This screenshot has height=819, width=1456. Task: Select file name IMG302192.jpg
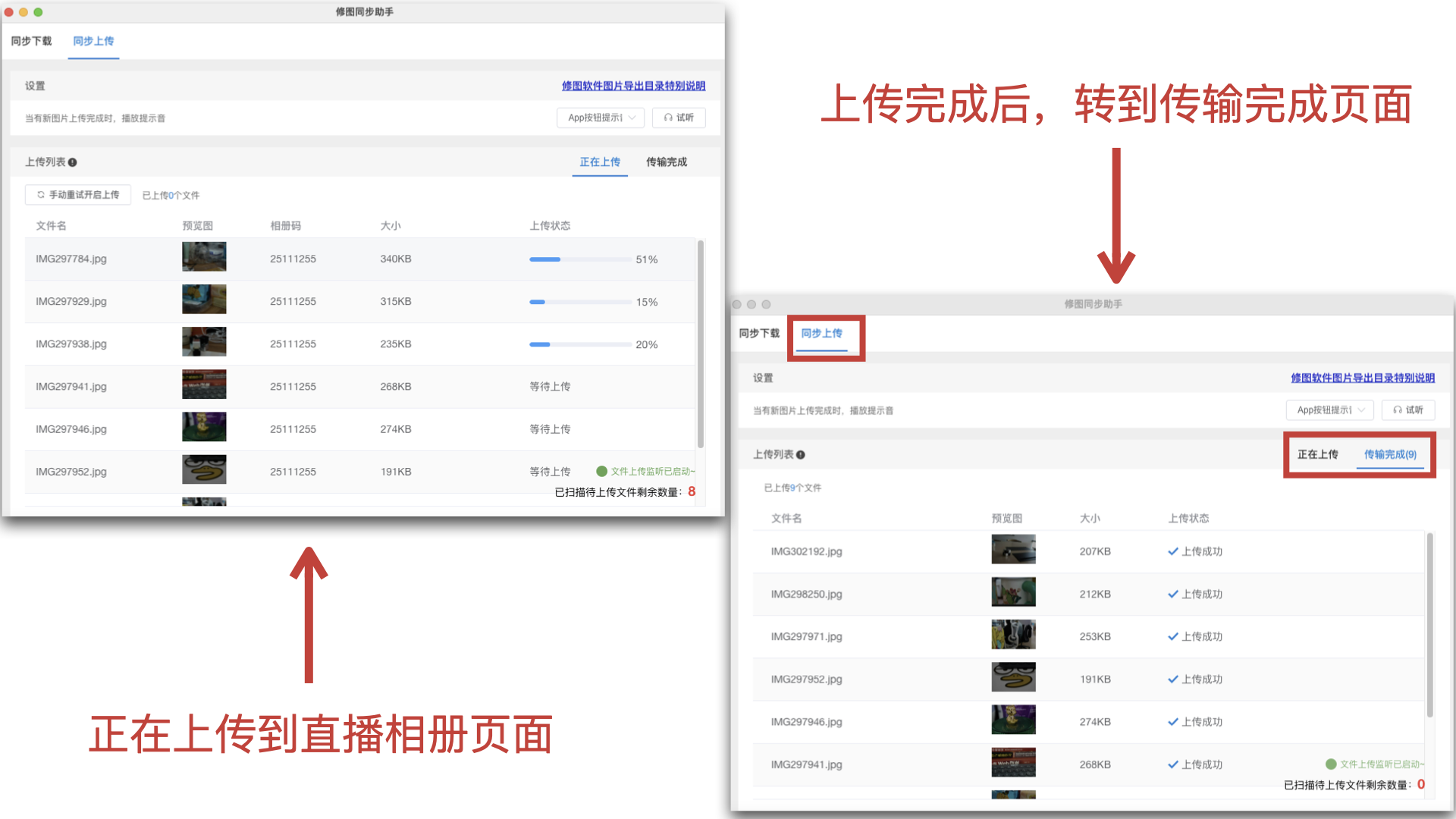[x=806, y=551]
